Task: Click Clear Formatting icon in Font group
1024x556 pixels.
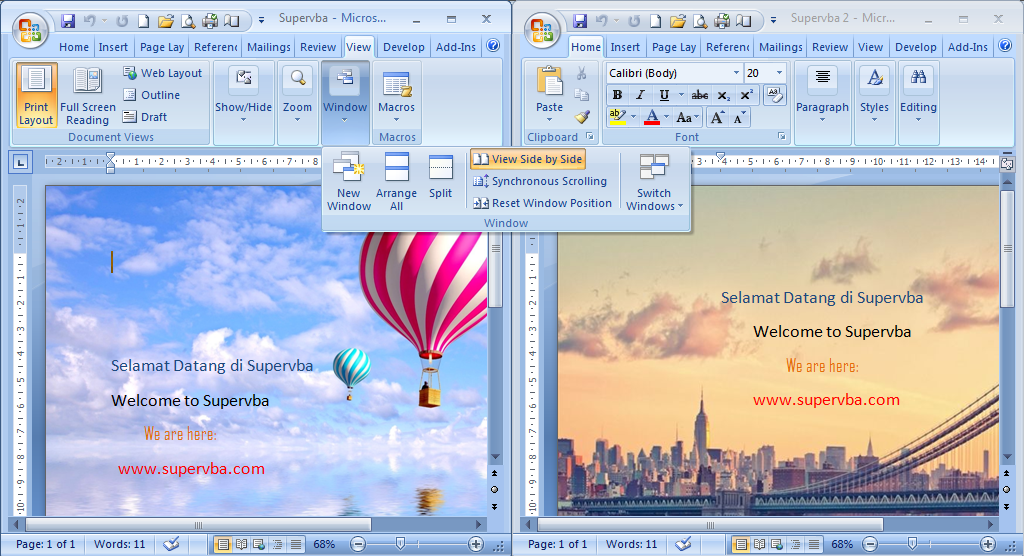Action: click(x=775, y=95)
